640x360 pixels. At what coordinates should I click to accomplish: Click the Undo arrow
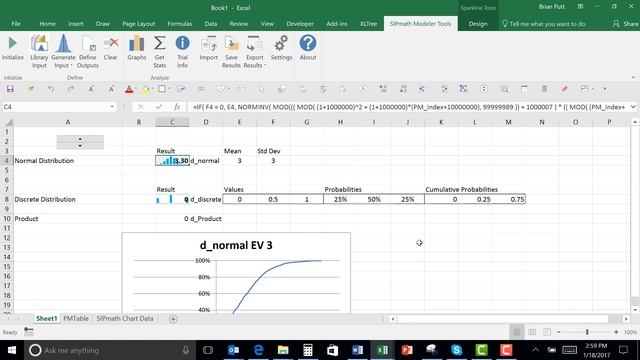point(51,89)
